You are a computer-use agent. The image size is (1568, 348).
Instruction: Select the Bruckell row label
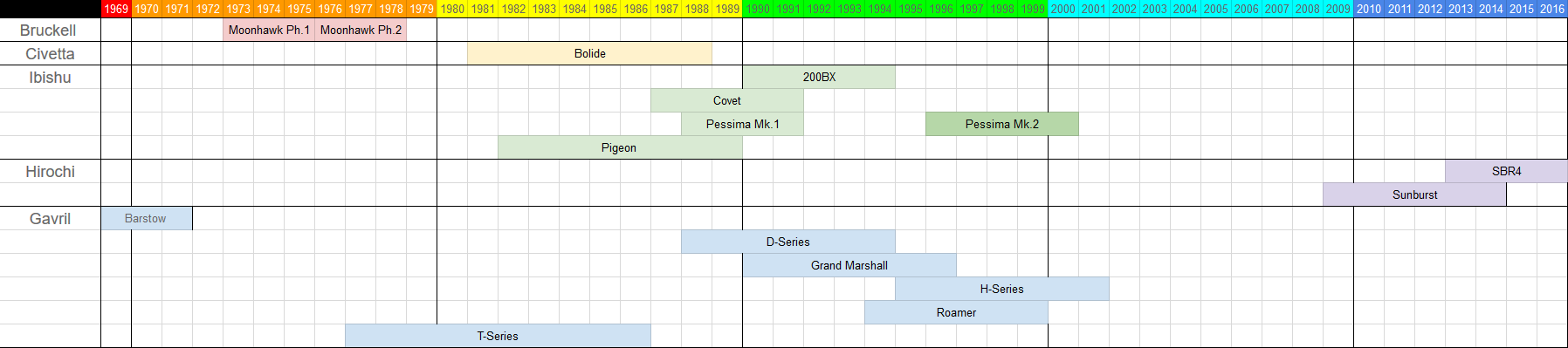pos(50,30)
